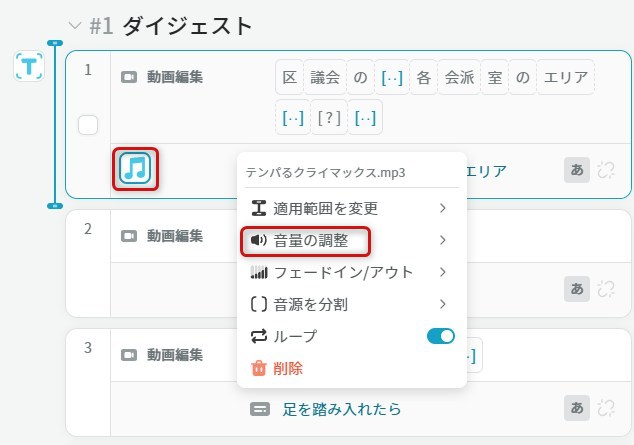Select 削除 to delete the audio
Image resolution: width=634 pixels, height=445 pixels.
pyautogui.click(x=288, y=368)
